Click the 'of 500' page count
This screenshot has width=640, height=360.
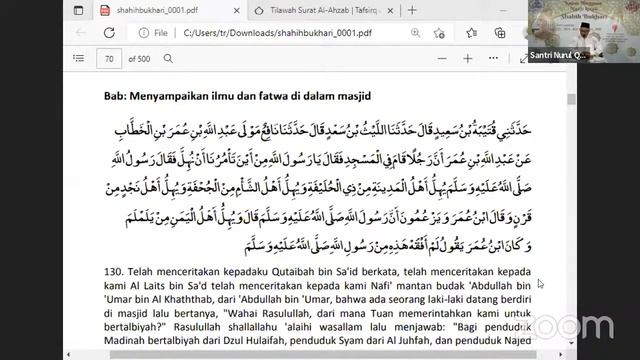click(139, 59)
